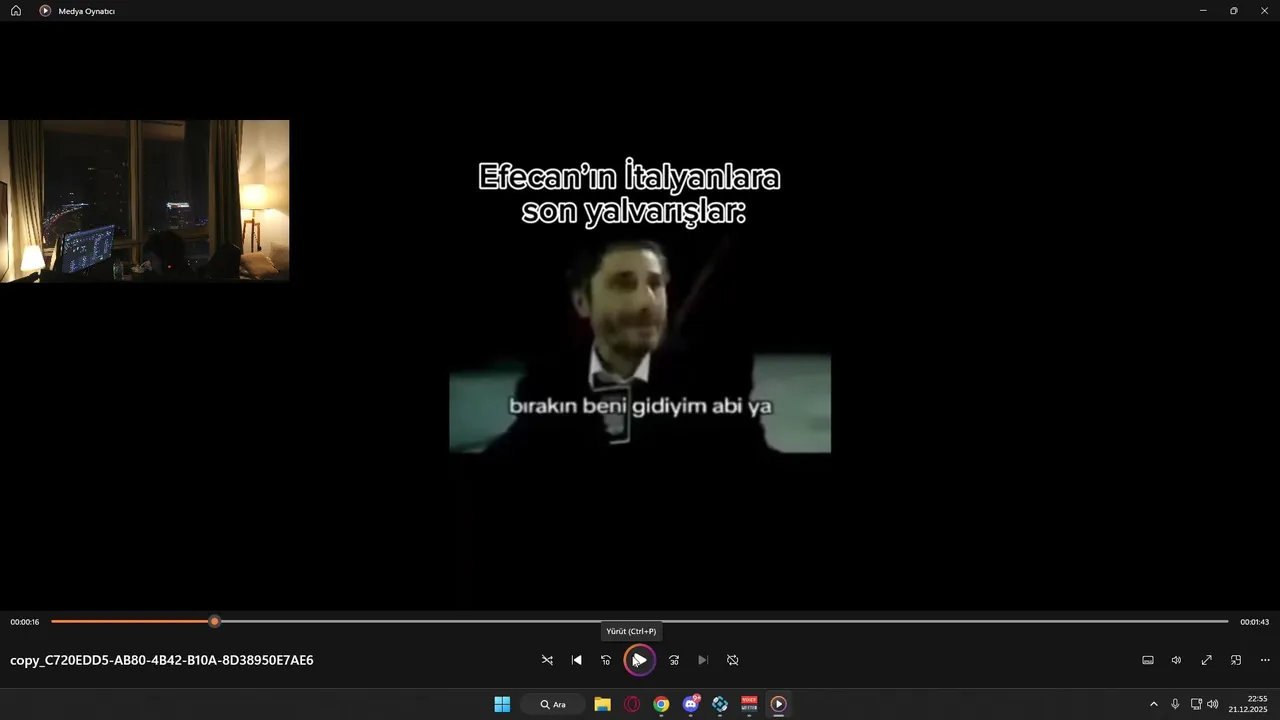Click the microphone tray icon

(1175, 704)
